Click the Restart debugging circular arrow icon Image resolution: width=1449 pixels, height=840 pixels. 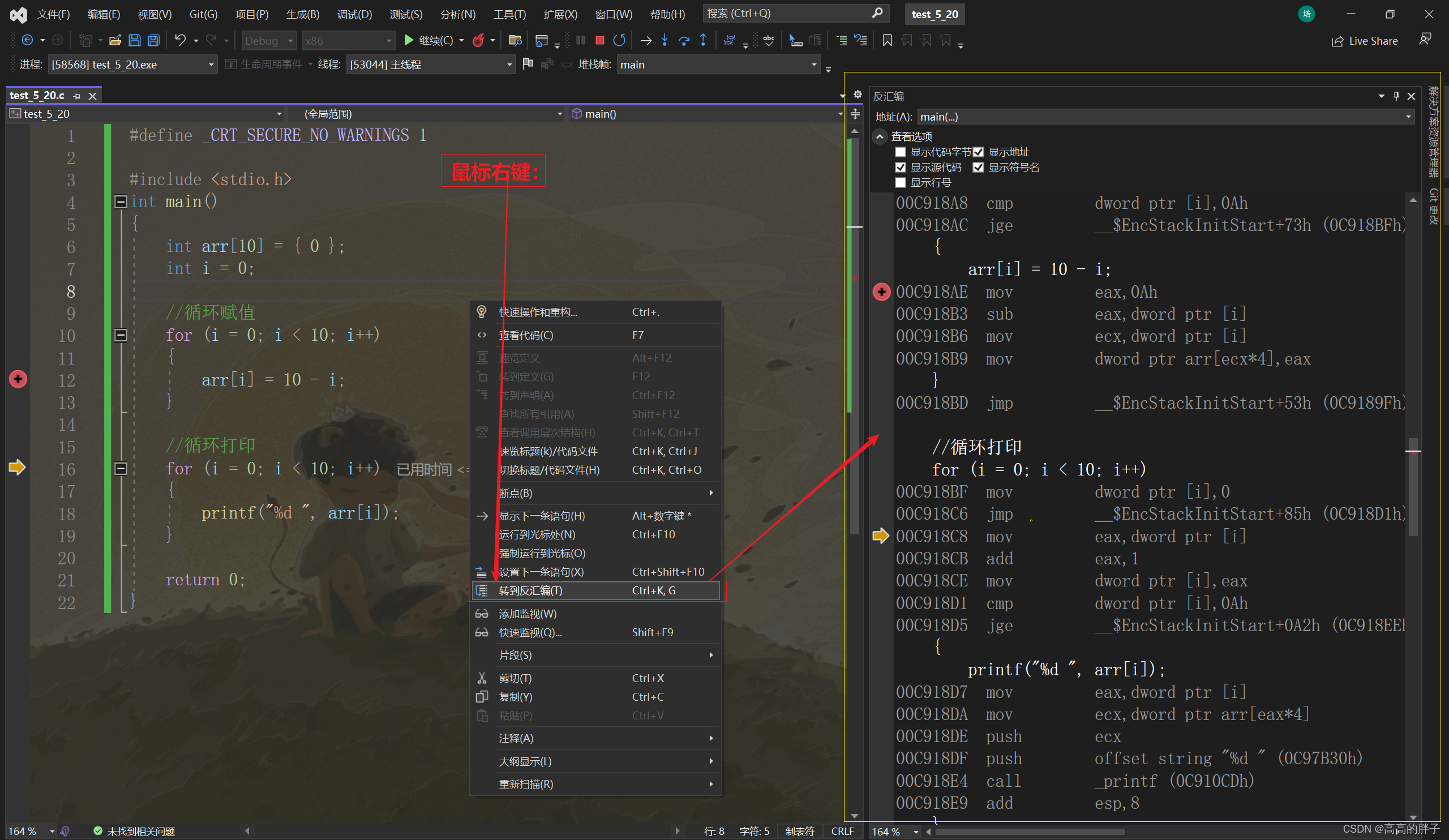click(x=619, y=40)
